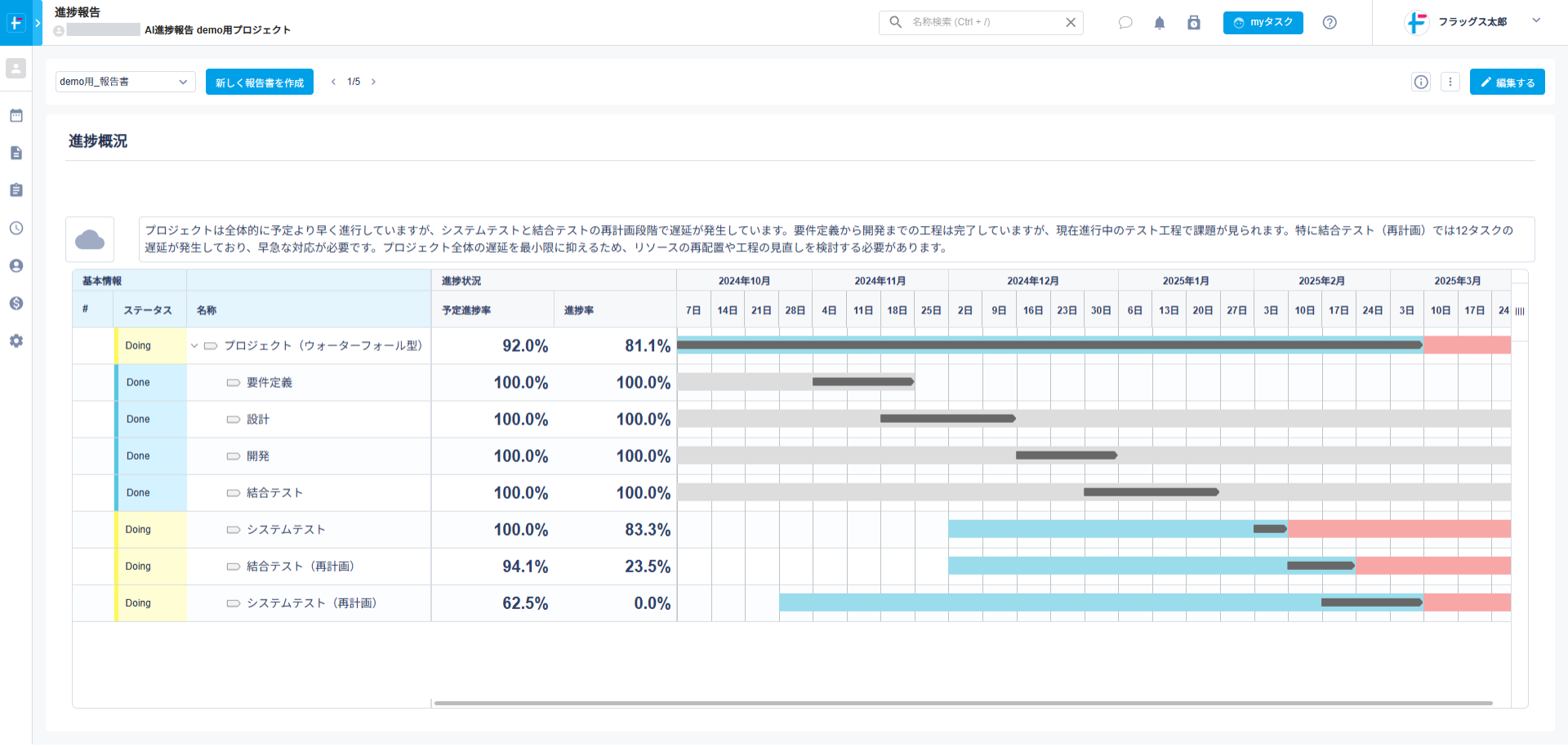Select the システムテスト（再計画） row name
Screen dimensions: 1568x747
point(313,603)
